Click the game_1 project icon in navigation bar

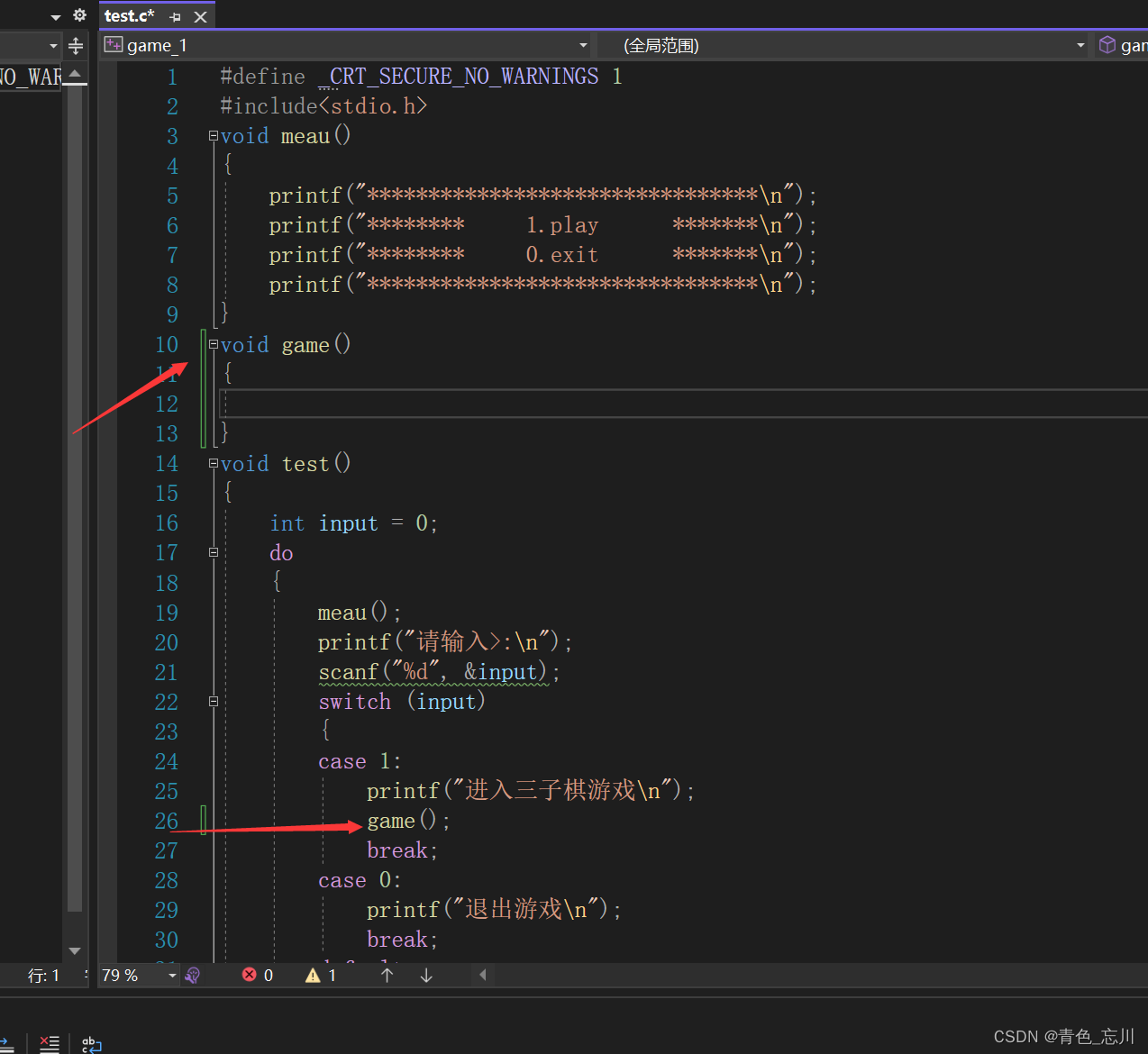114,44
